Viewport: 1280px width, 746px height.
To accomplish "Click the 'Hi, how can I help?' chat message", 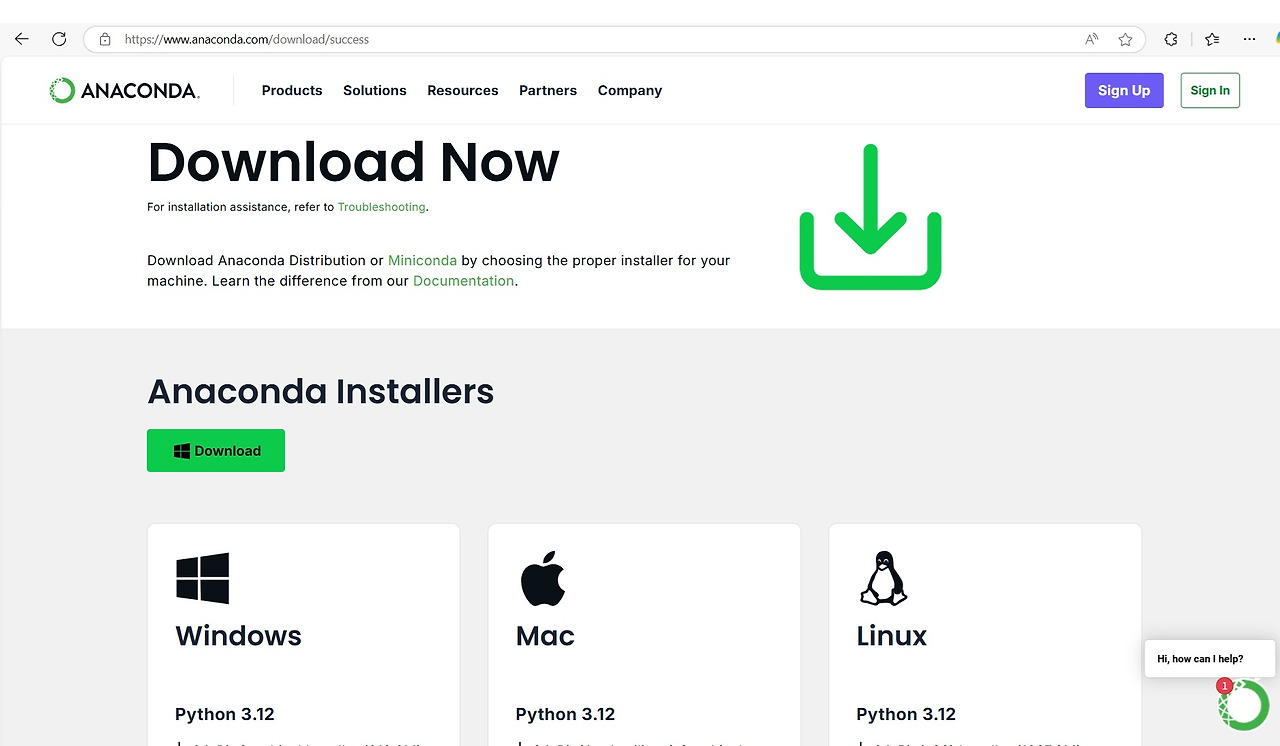I will [x=1210, y=659].
